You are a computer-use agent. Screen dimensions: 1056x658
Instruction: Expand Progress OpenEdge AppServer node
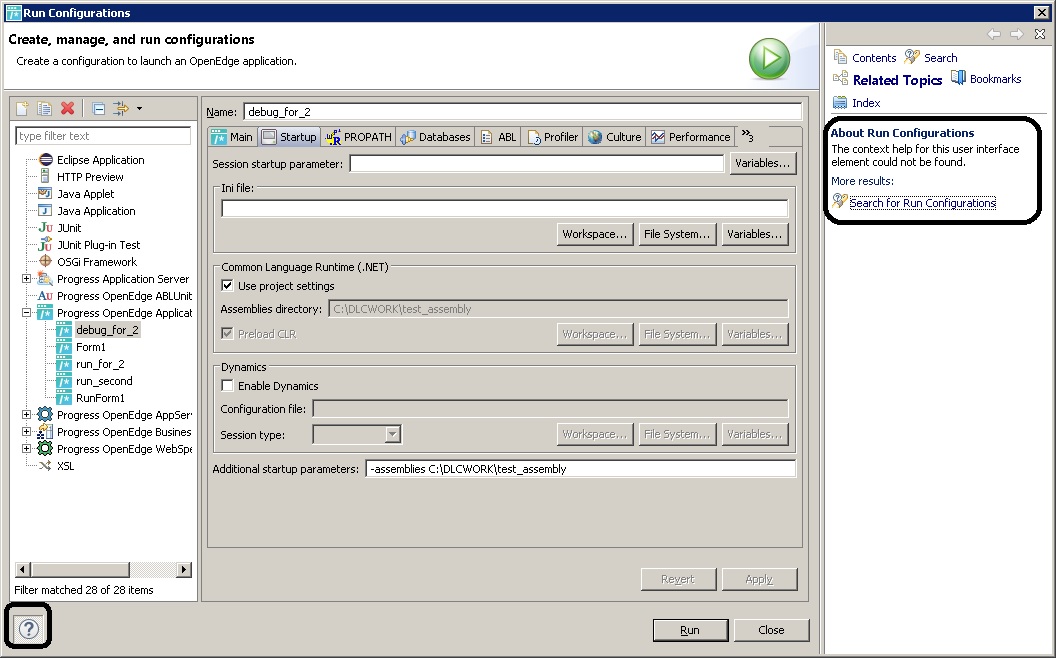(26, 415)
